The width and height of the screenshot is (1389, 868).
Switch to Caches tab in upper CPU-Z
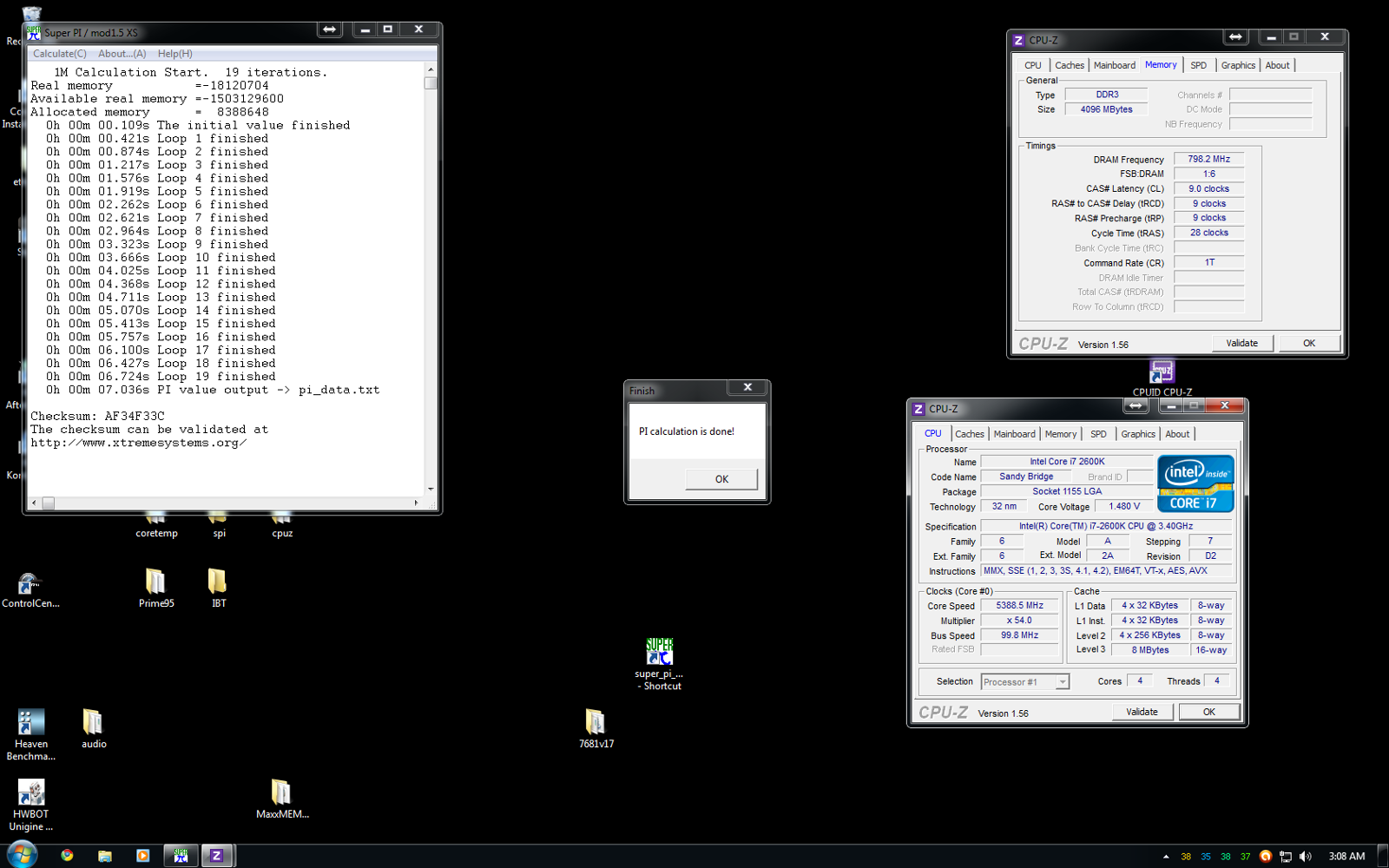coord(1070,65)
